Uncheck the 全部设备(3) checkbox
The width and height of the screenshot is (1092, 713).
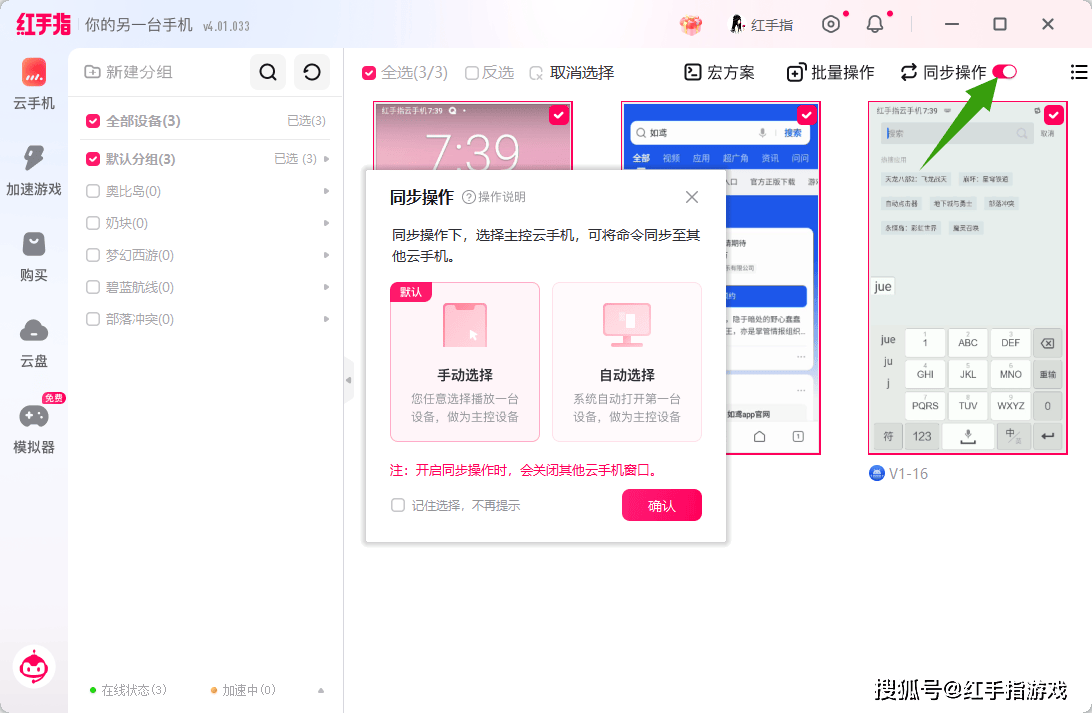coord(93,121)
